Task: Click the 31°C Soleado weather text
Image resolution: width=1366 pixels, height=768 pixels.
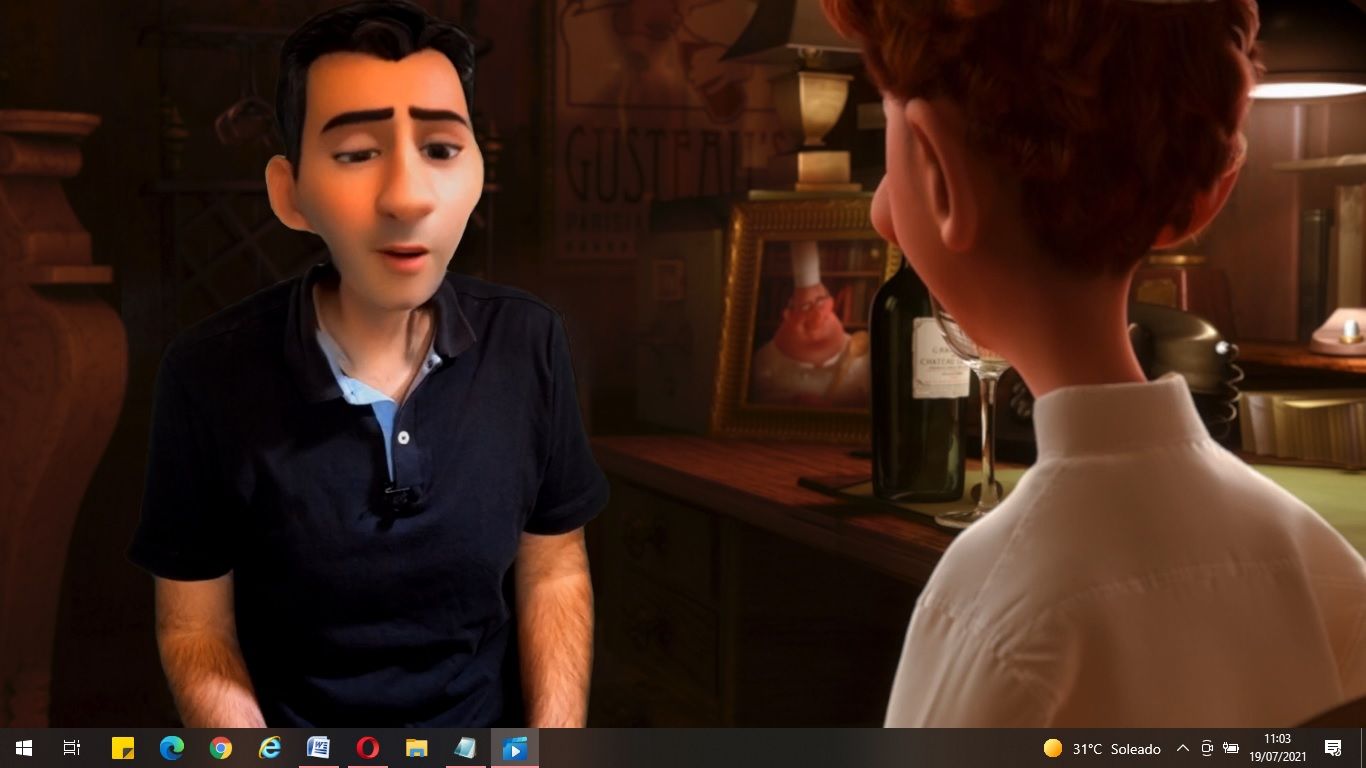Action: click(x=1116, y=748)
